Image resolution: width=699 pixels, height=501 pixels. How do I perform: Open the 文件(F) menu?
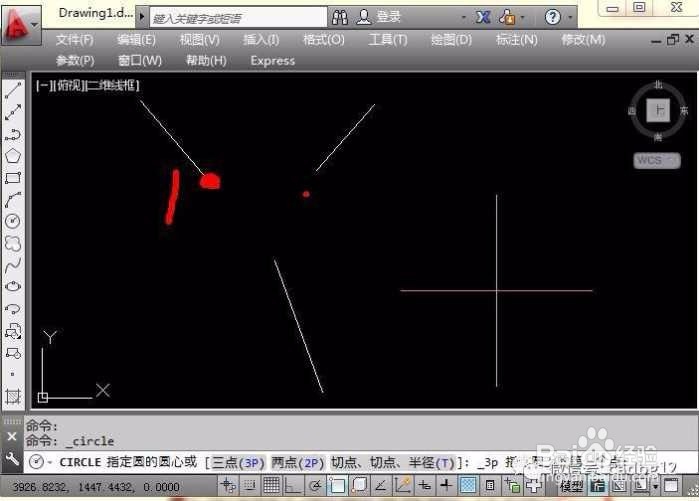pyautogui.click(x=75, y=40)
